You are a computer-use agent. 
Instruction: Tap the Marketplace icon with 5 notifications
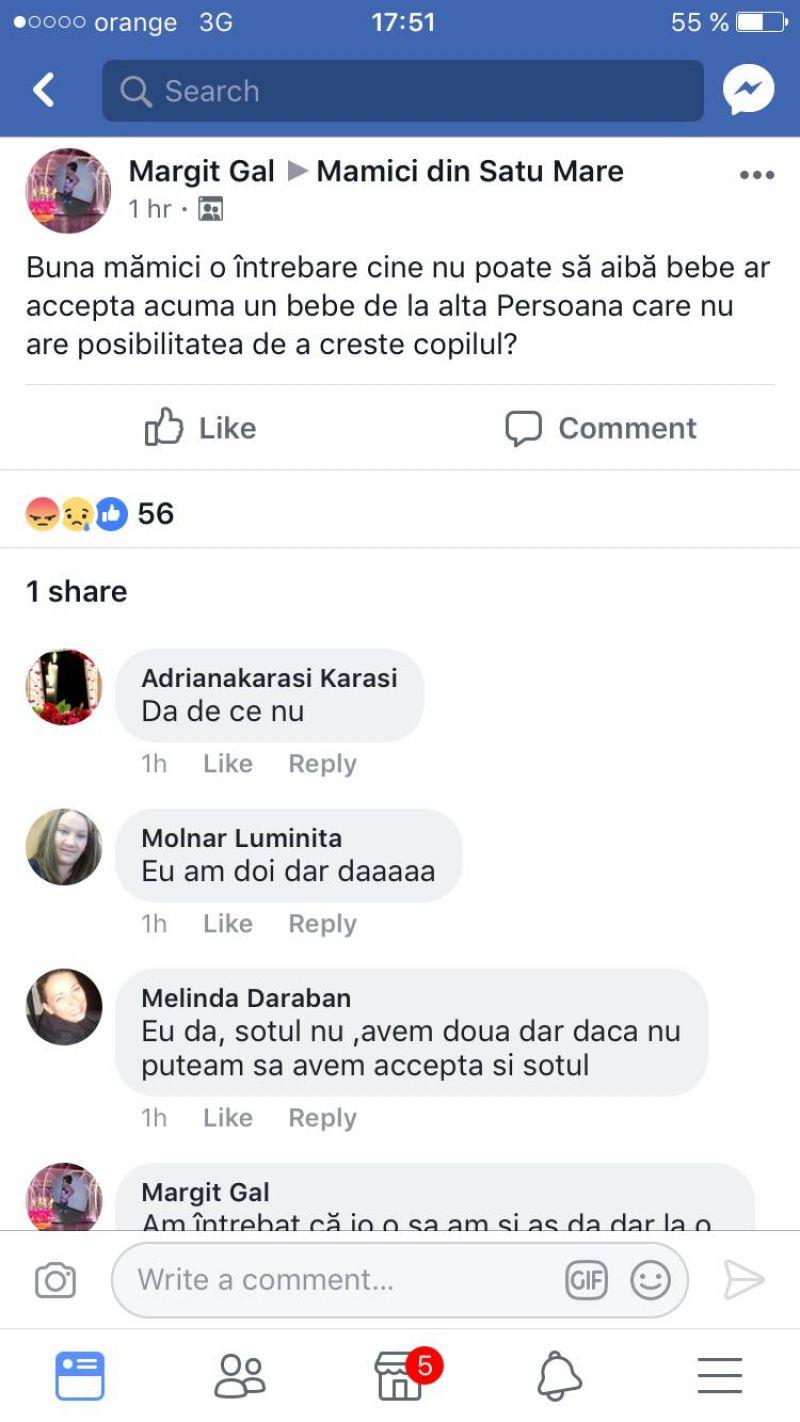(x=400, y=1375)
